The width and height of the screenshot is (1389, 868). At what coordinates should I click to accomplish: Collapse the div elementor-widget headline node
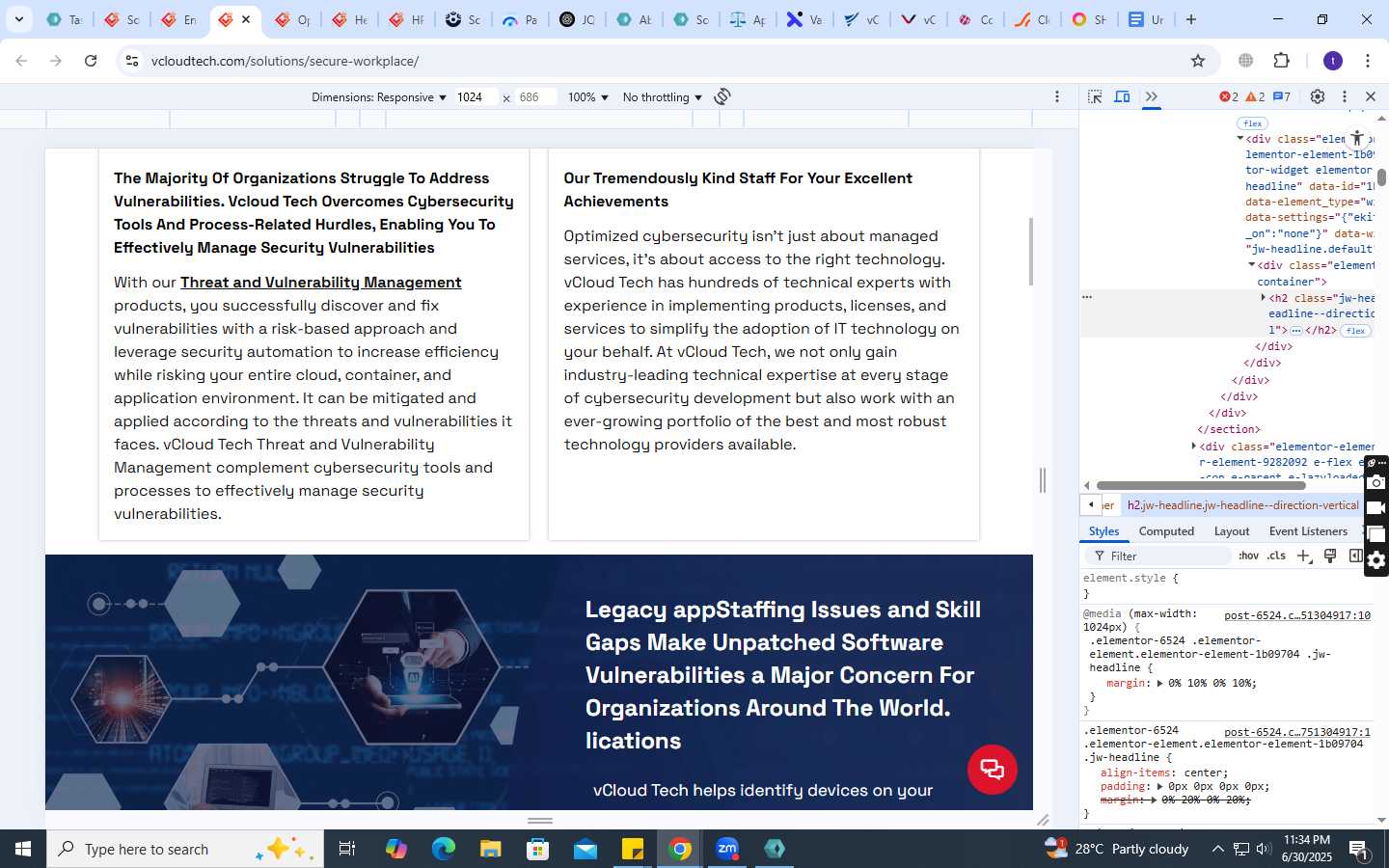pyautogui.click(x=1239, y=139)
